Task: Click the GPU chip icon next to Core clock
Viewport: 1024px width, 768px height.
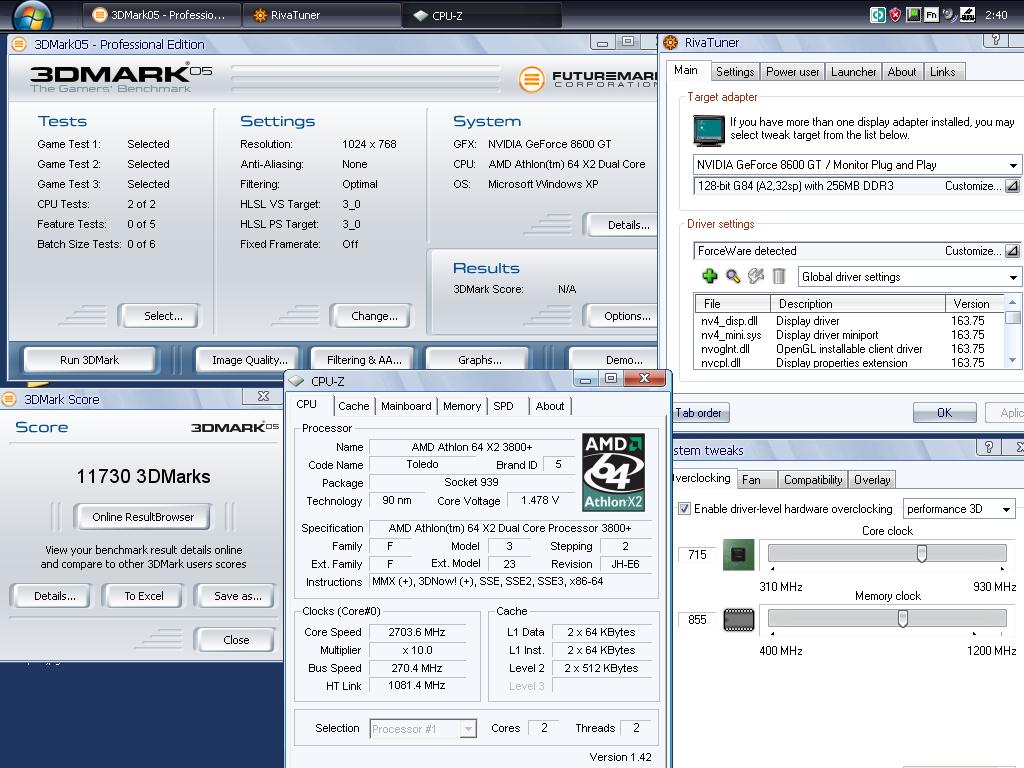Action: click(x=739, y=554)
